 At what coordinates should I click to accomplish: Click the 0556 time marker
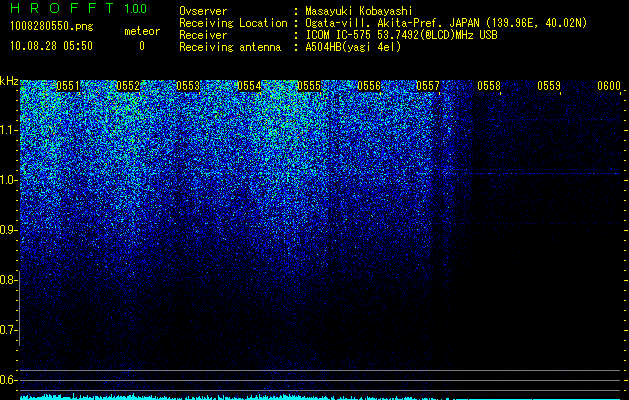pos(369,86)
